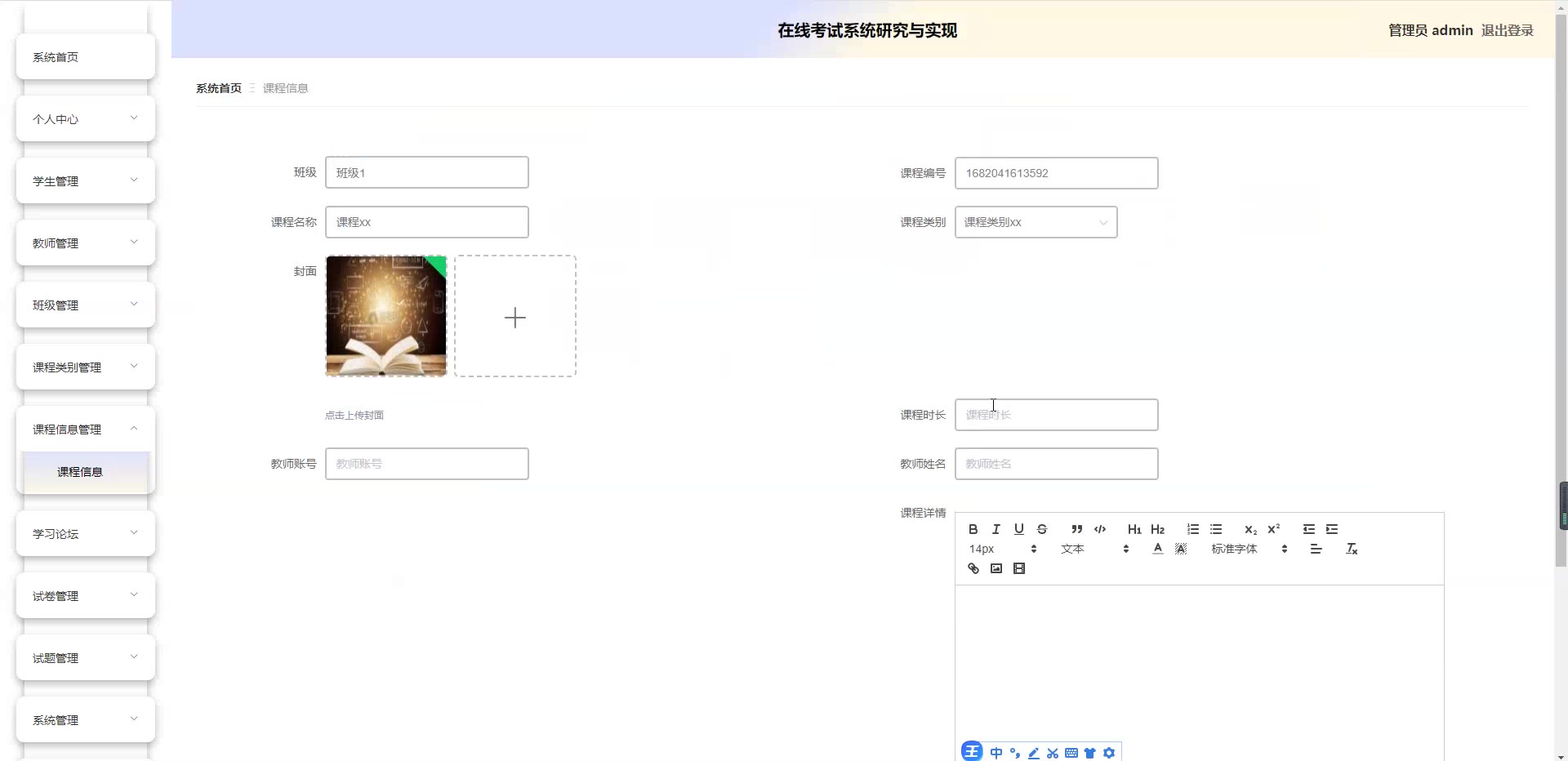Expand the 教师管理 sidebar menu
The height and width of the screenshot is (761, 1568).
(x=86, y=243)
